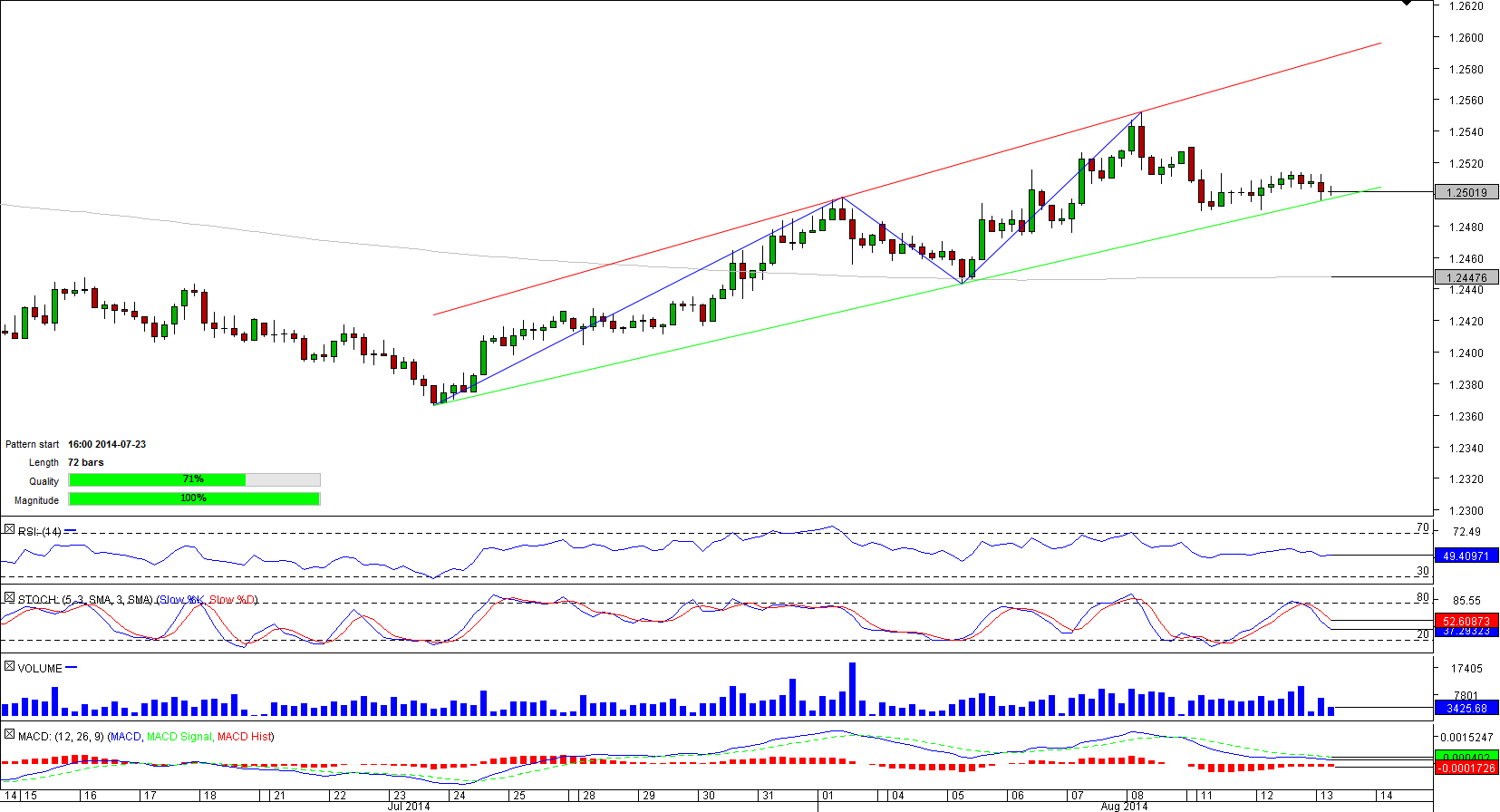Close the MACD indicator panel
Screen dimensions: 1500x812
[x=9, y=735]
